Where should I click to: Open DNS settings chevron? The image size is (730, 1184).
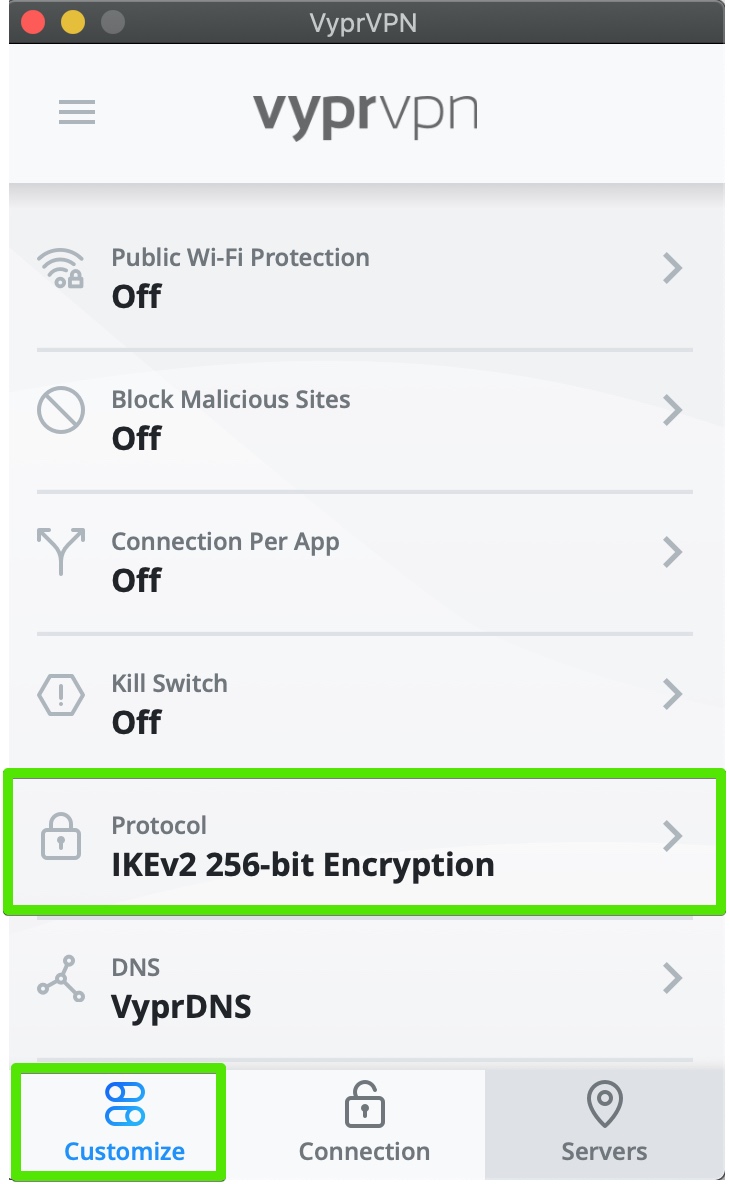coord(673,977)
